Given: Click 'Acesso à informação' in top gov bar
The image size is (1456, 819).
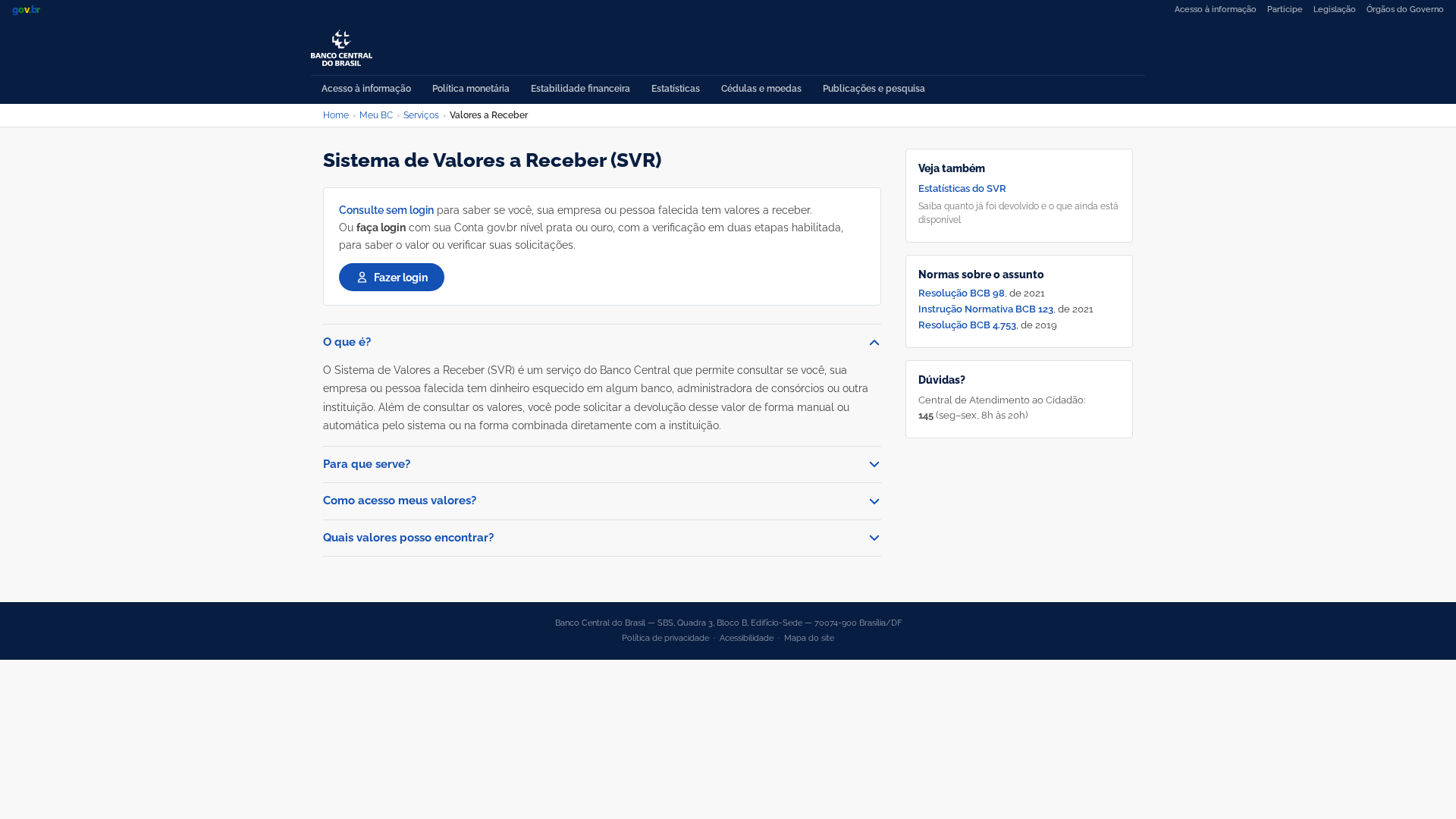Looking at the screenshot, I should (x=1215, y=10).
